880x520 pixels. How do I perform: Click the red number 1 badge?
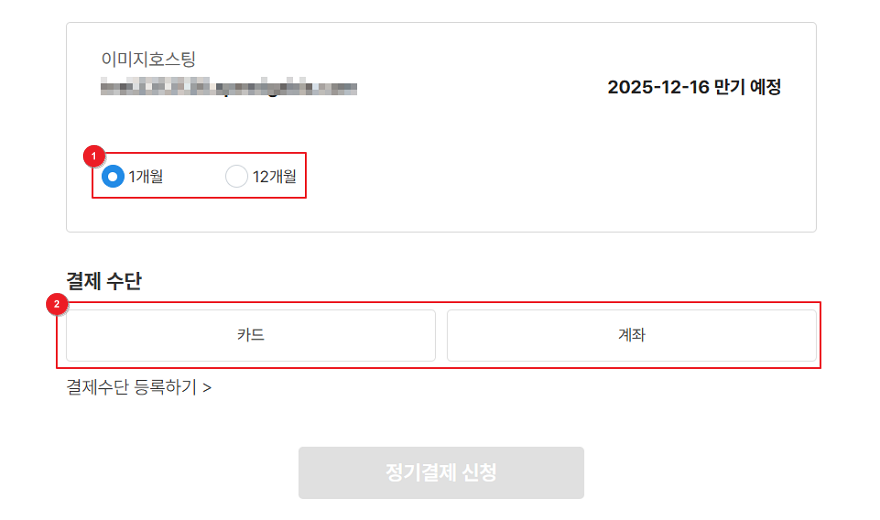coord(94,156)
